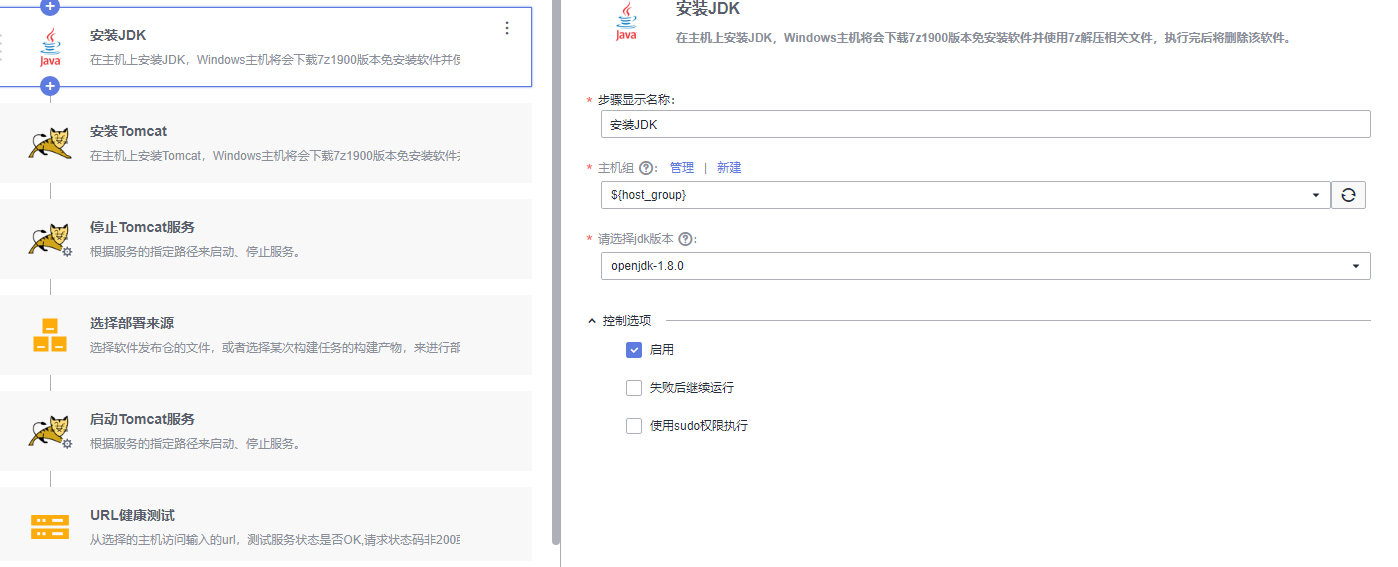The height and width of the screenshot is (567, 1398).
Task: Collapse the 控制选项 section
Action: click(x=592, y=321)
